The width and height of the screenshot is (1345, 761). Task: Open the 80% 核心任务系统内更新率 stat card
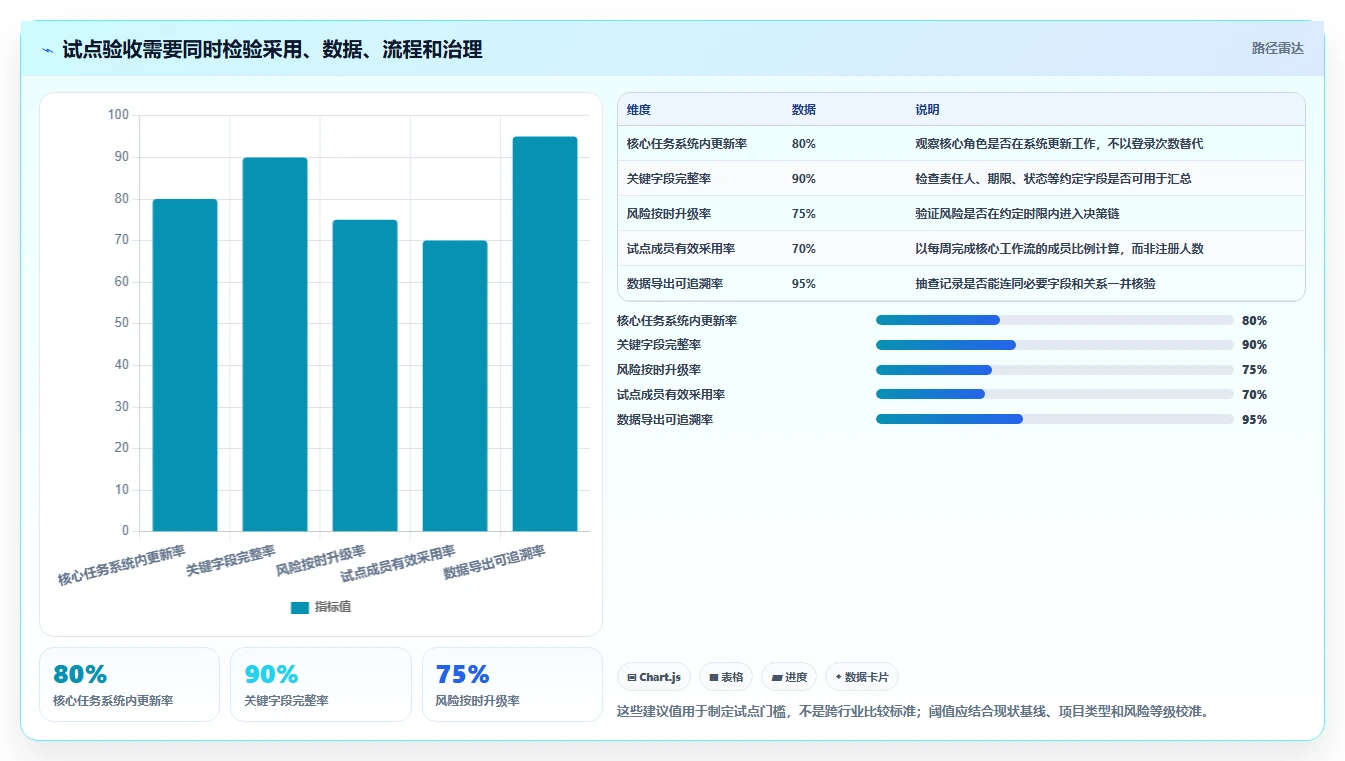(x=129, y=684)
